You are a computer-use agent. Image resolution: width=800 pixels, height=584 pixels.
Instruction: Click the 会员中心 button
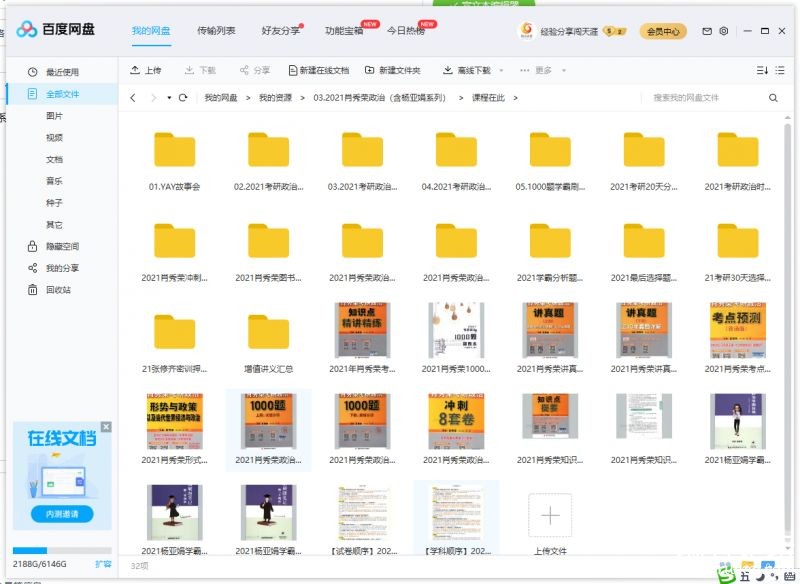tap(663, 31)
